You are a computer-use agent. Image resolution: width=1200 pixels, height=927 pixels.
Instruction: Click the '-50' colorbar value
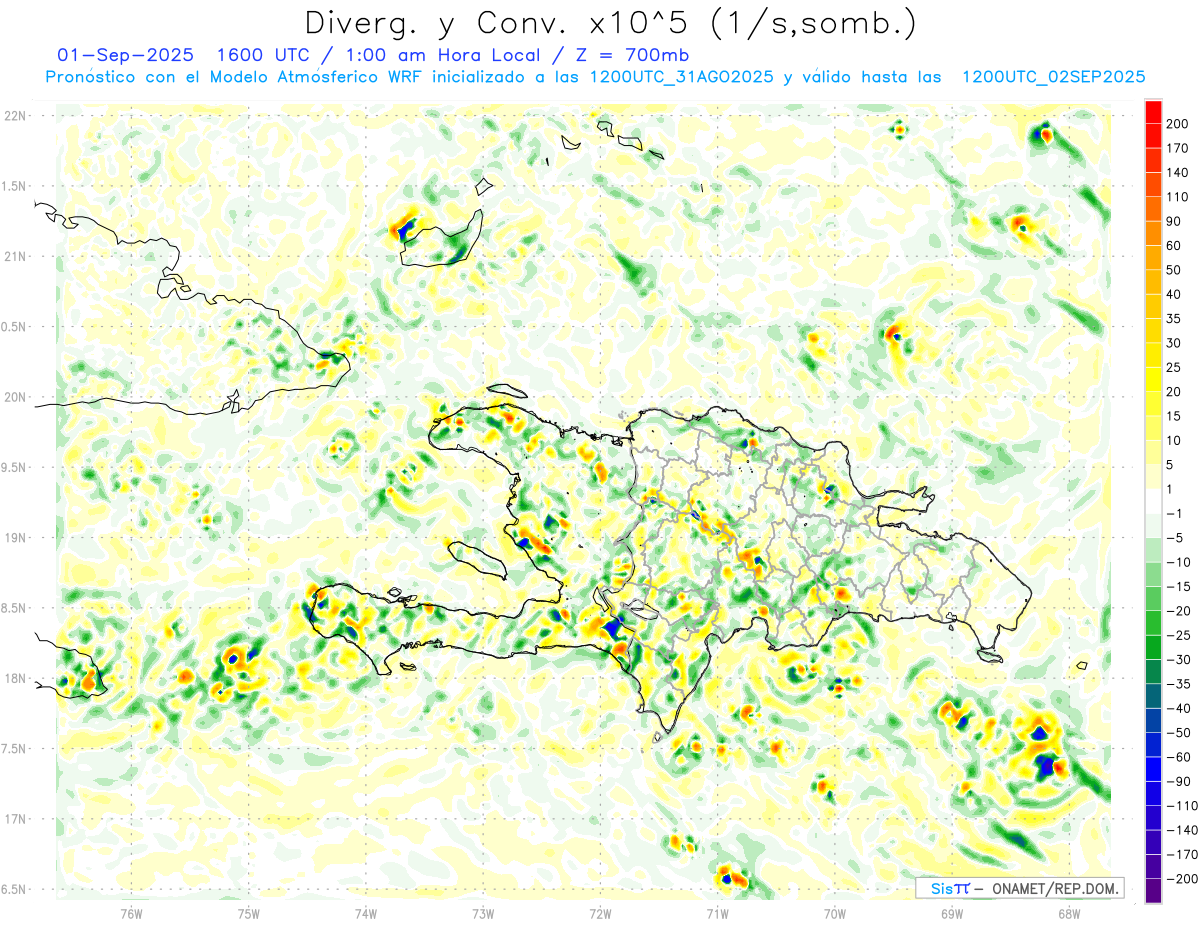(1180, 733)
